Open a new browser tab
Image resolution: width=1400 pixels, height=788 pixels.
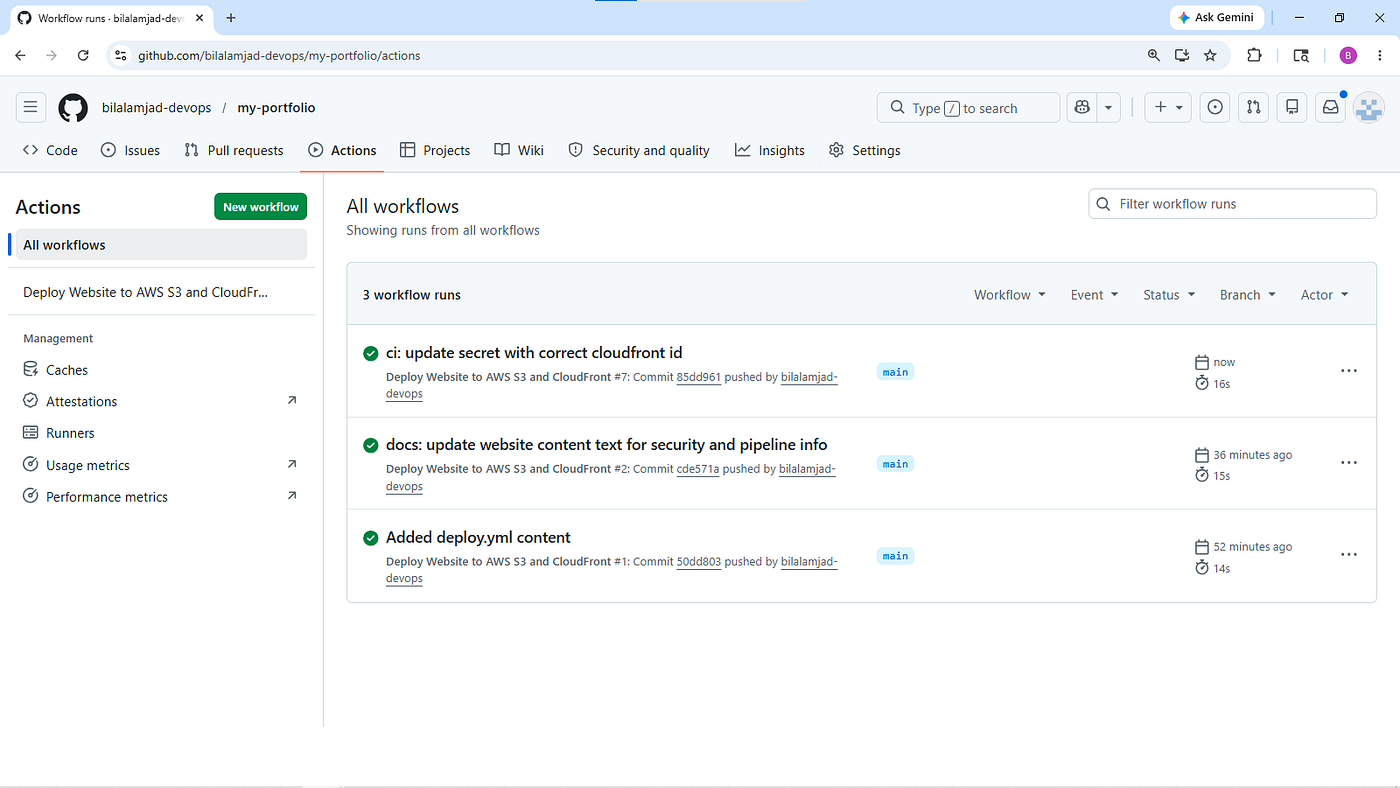231,18
